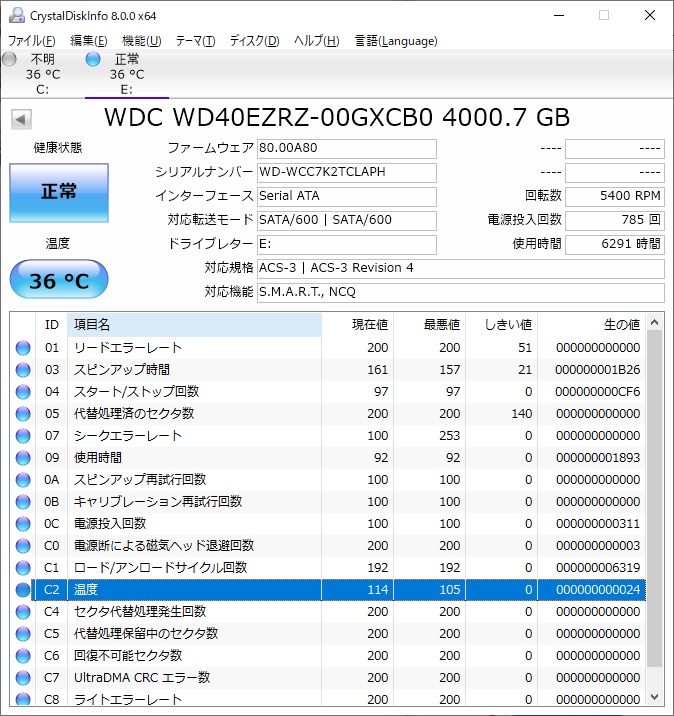Screen dimensions: 674x716
Task: Click the status orb of row C0
Action: point(23,546)
